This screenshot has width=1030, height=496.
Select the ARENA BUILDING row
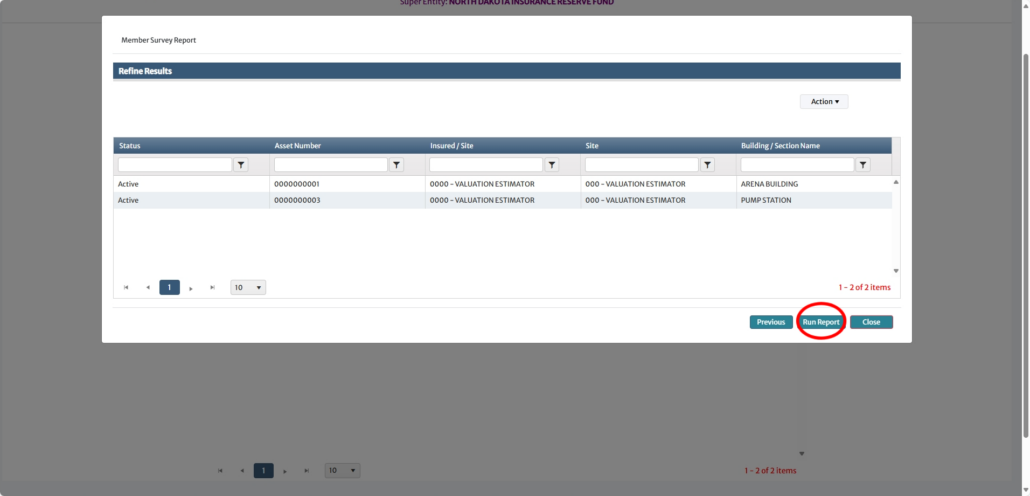(500, 185)
